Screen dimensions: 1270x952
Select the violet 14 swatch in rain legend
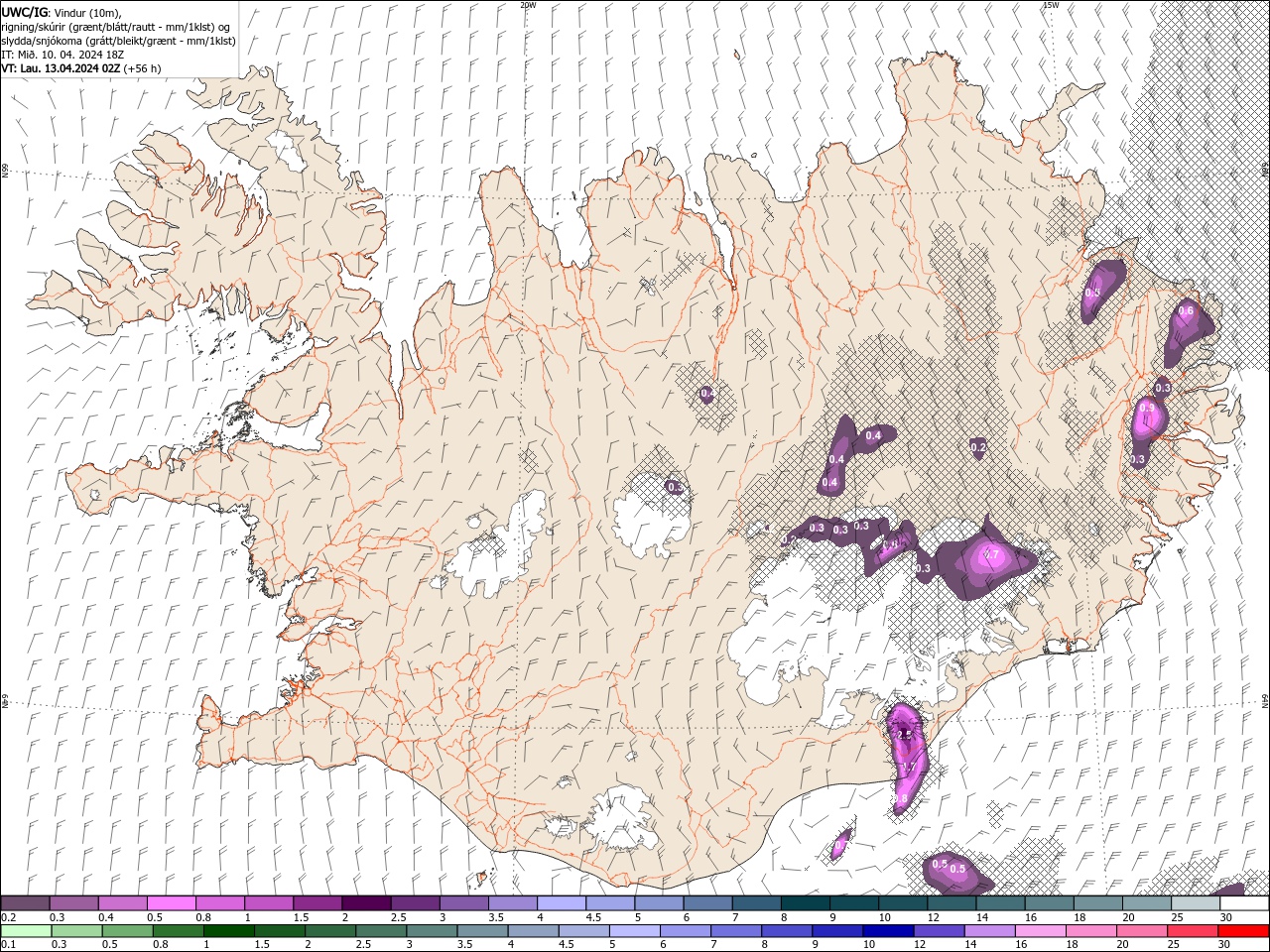point(990,931)
